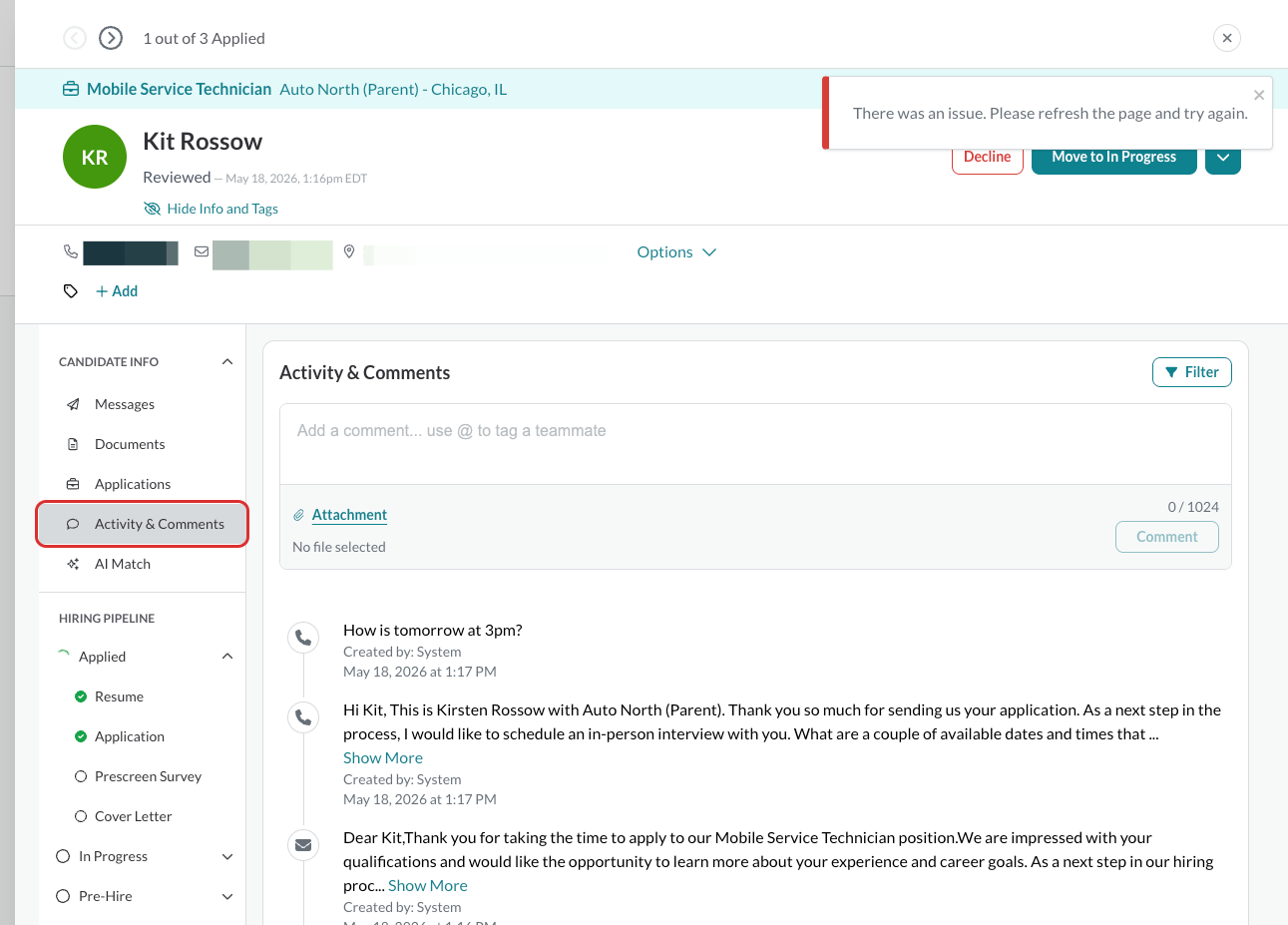This screenshot has height=925, width=1288.
Task: Click the email envelope icon in contact info
Action: pyautogui.click(x=202, y=251)
